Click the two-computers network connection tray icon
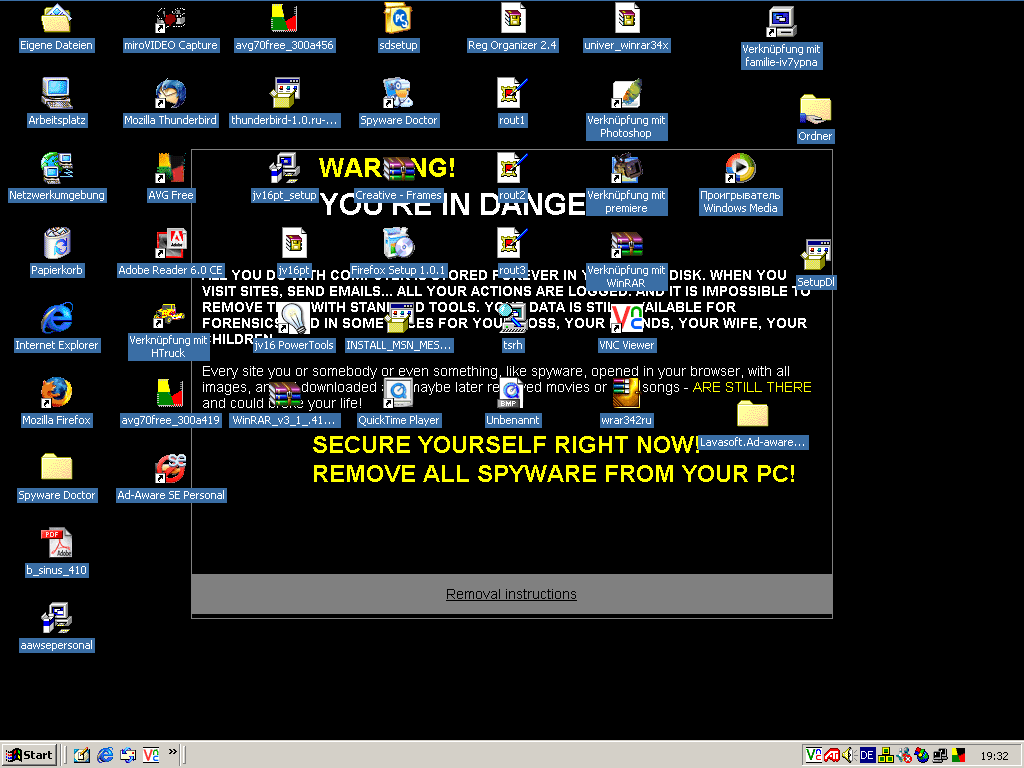 click(x=940, y=756)
